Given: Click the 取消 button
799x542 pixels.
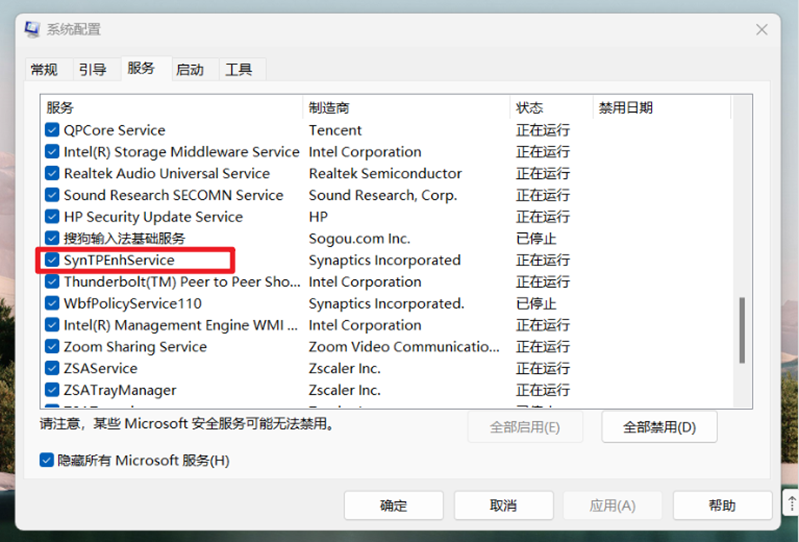Looking at the screenshot, I should [x=503, y=506].
